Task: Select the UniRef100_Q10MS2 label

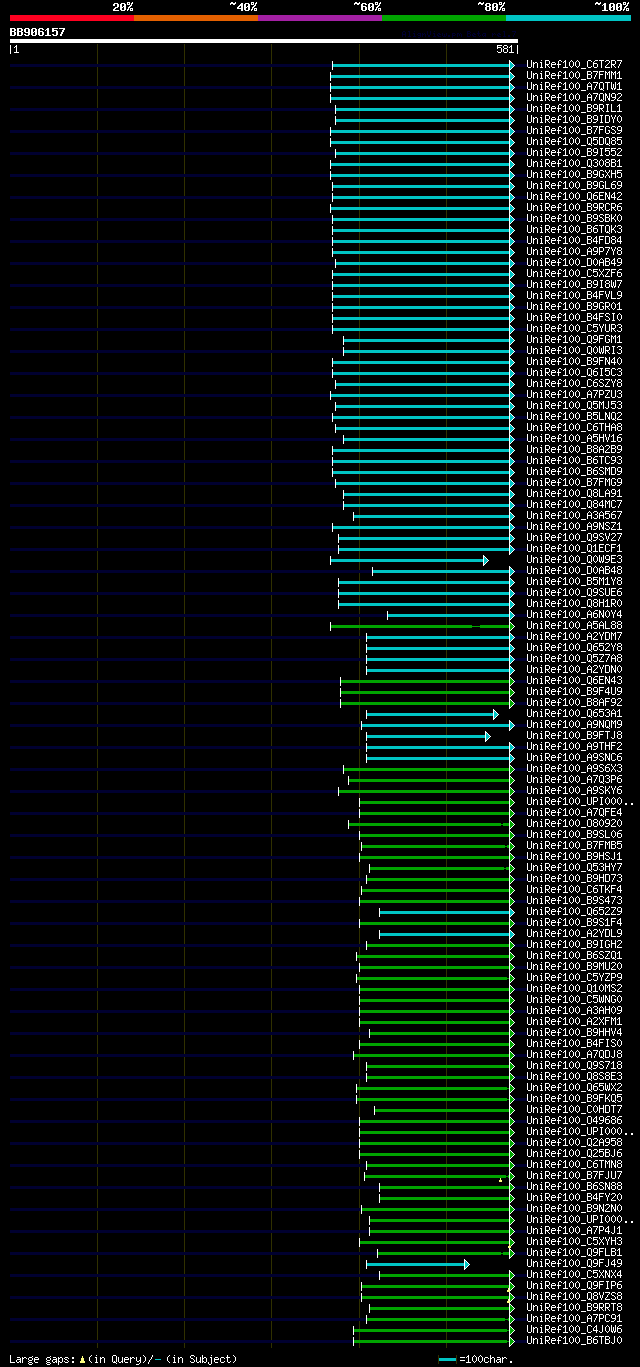Action: (x=574, y=988)
